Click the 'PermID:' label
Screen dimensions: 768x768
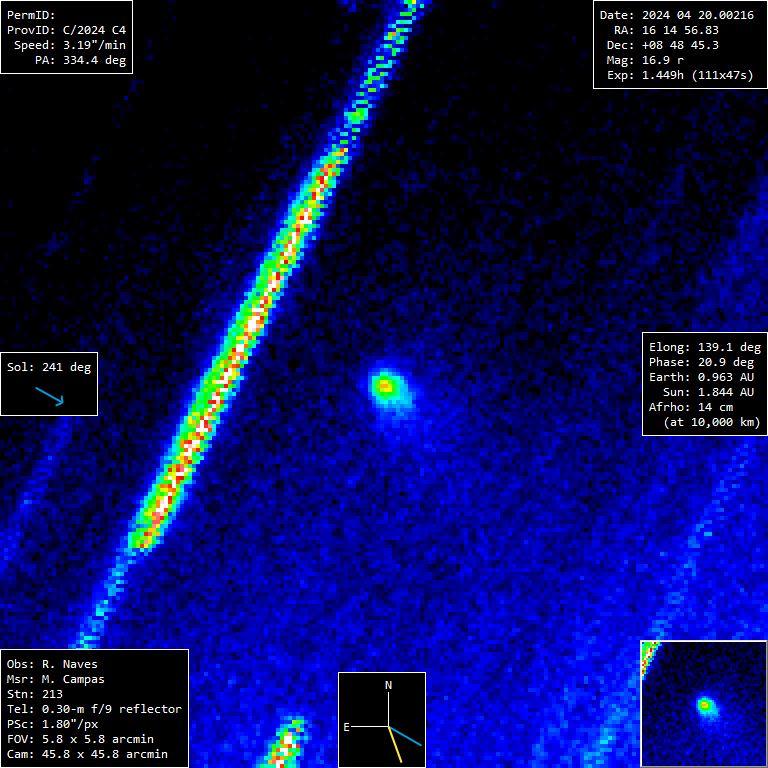[x=31, y=15]
